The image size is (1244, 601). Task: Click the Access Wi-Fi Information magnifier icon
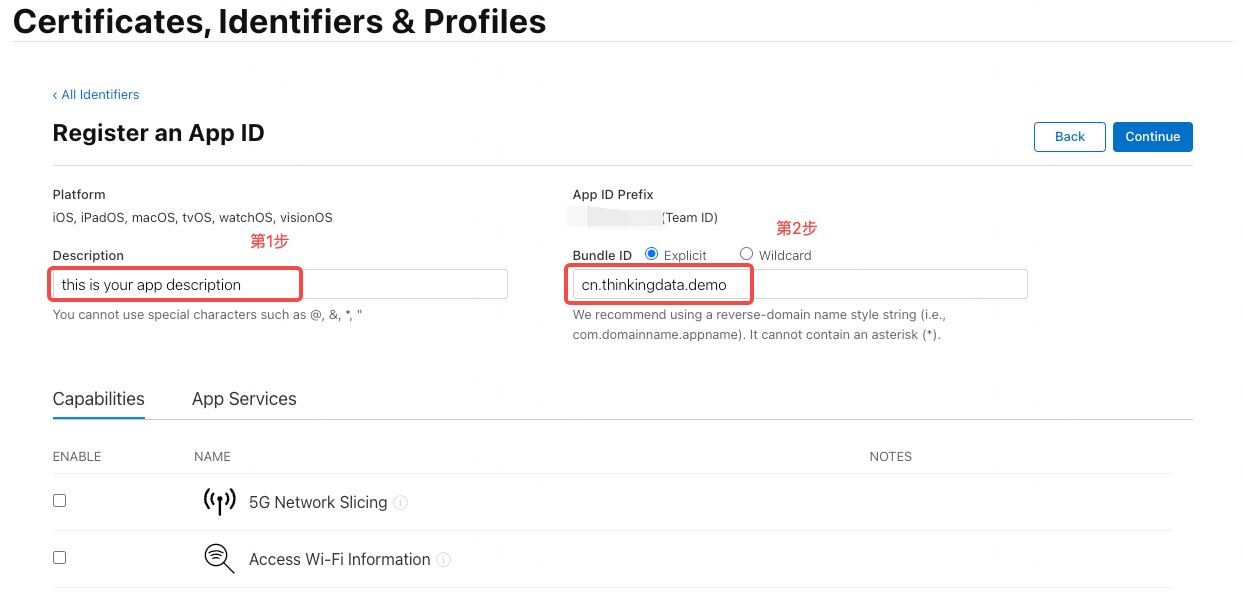click(219, 558)
